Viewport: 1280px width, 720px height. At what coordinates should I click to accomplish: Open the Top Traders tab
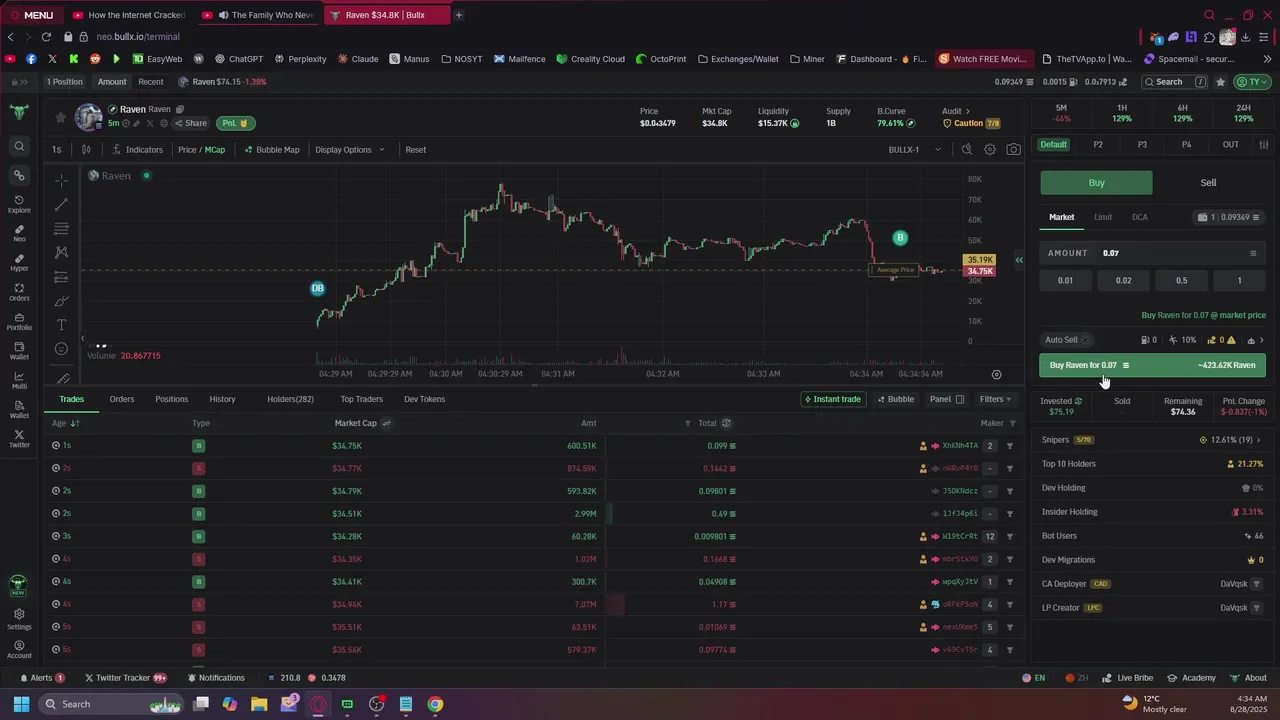(361, 399)
